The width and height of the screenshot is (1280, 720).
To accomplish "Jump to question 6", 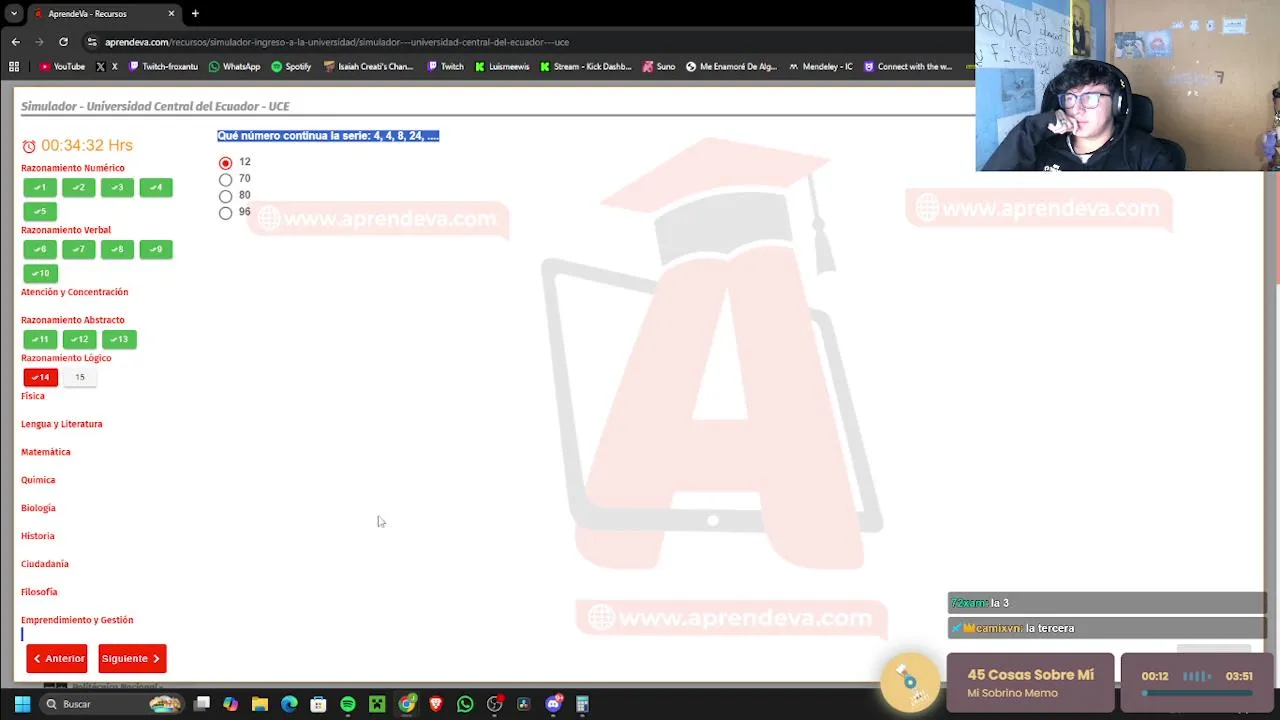I will click(40, 249).
